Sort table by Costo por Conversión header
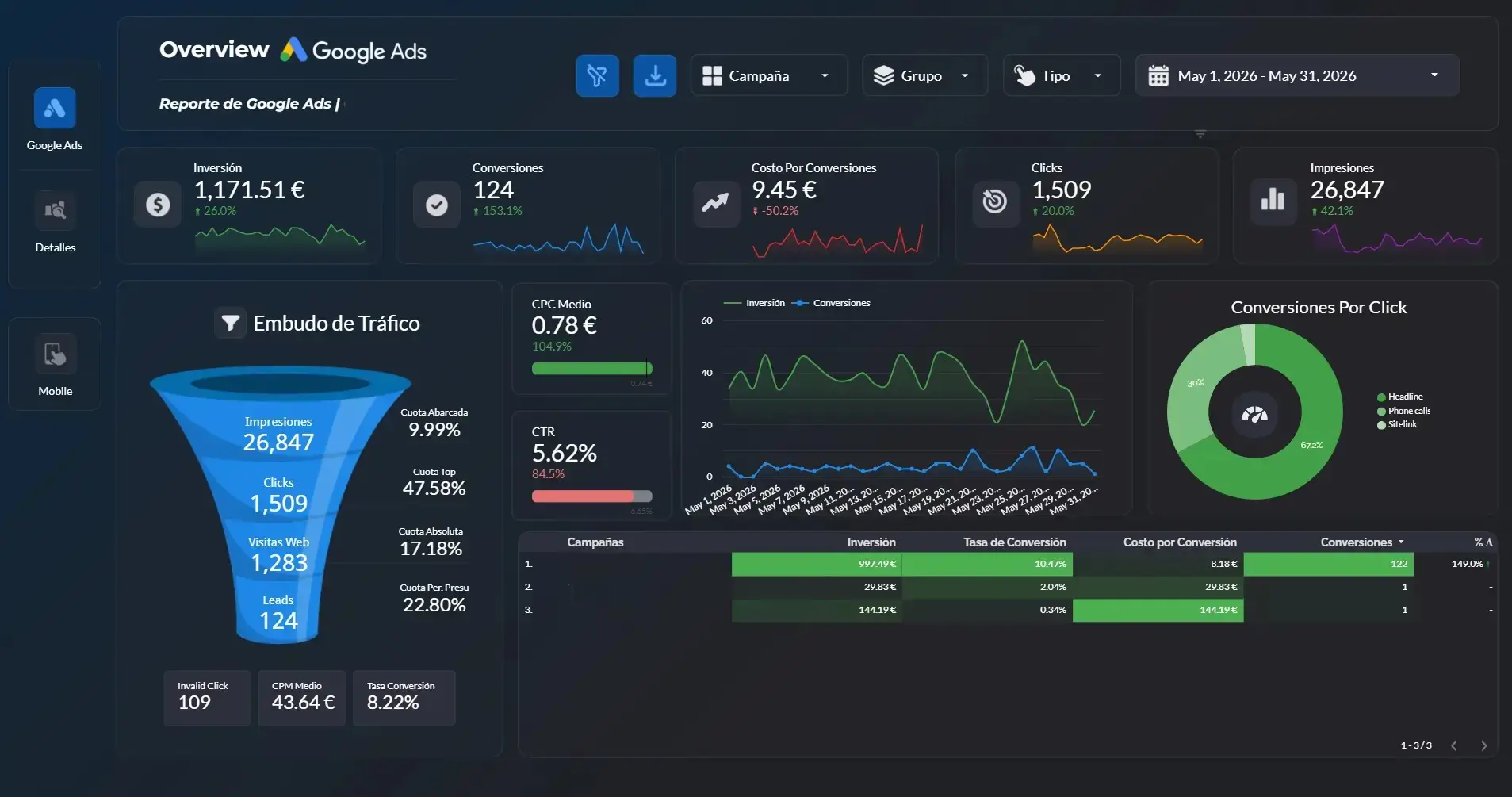The width and height of the screenshot is (1512, 797). coord(1180,542)
